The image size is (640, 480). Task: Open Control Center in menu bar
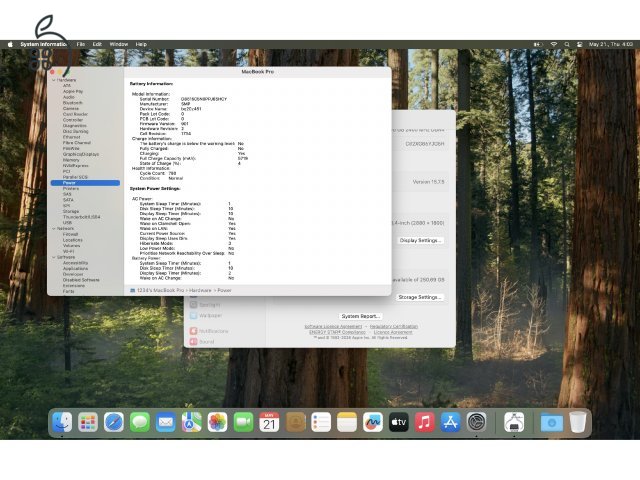point(580,44)
